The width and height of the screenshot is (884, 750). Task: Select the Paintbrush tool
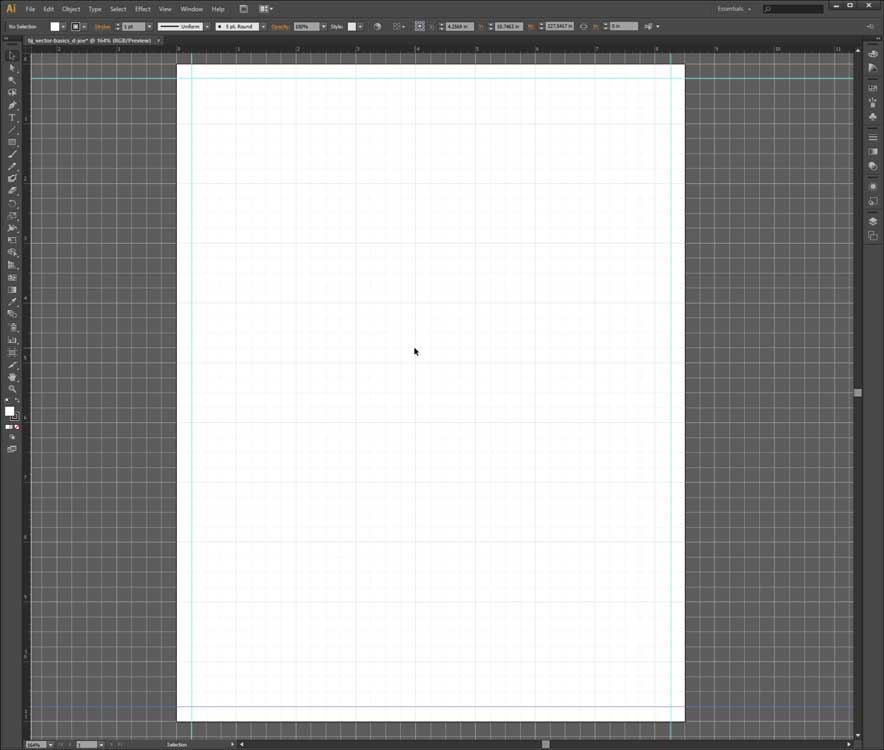pos(12,154)
